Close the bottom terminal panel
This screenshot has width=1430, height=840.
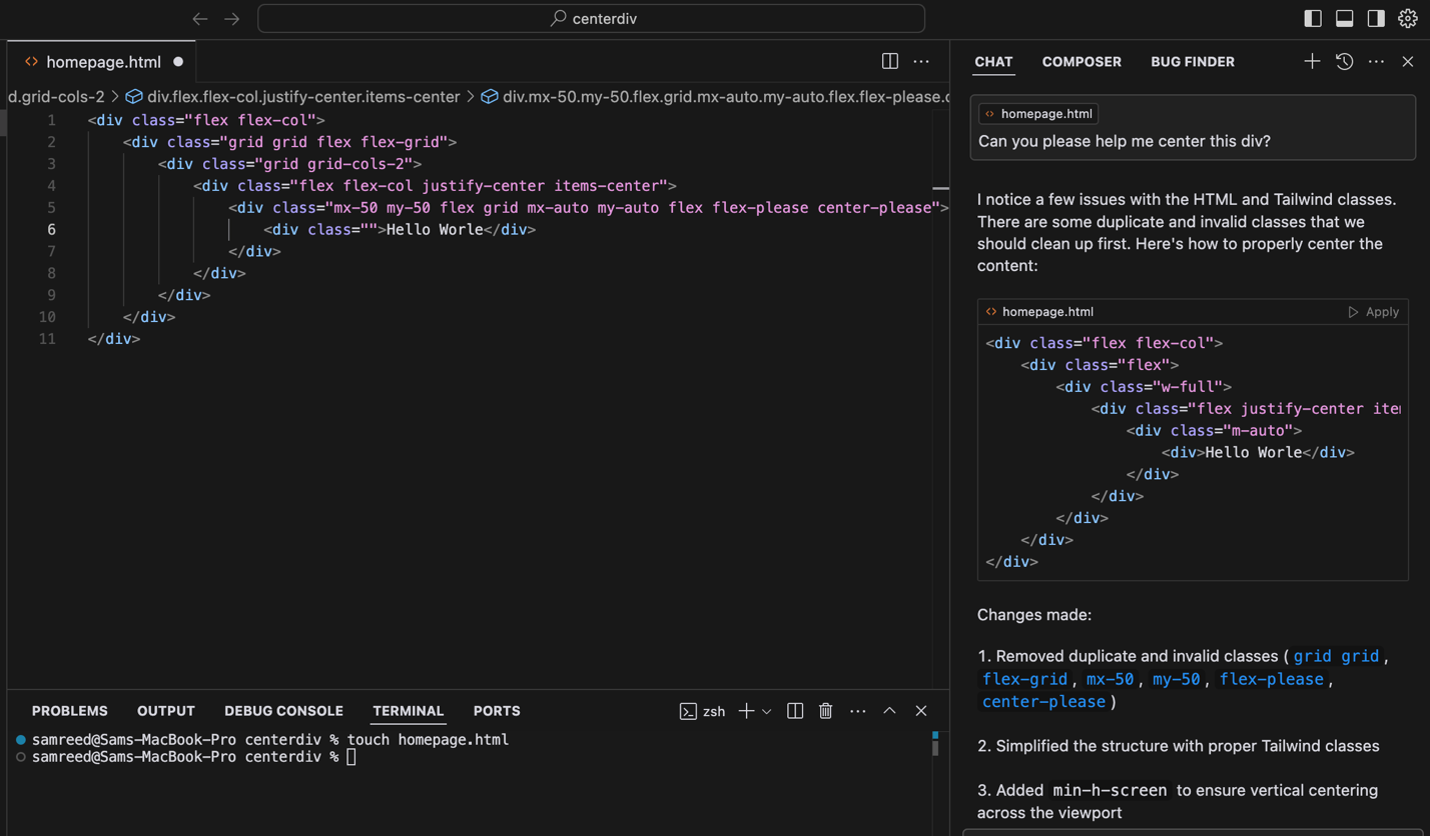(x=921, y=711)
